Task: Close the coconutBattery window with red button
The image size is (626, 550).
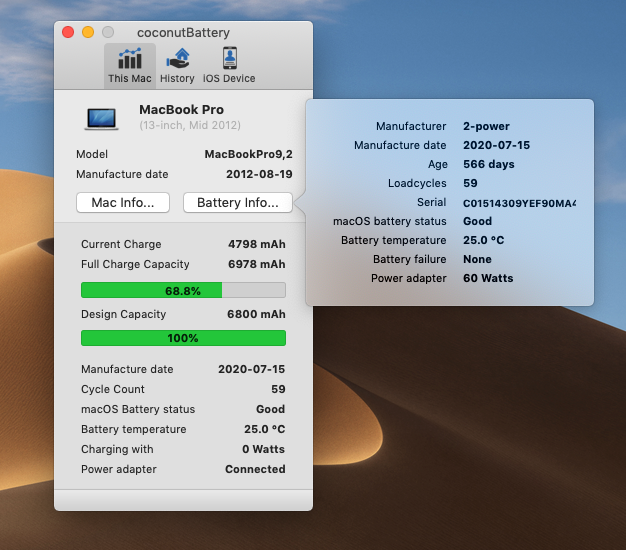Action: (68, 32)
